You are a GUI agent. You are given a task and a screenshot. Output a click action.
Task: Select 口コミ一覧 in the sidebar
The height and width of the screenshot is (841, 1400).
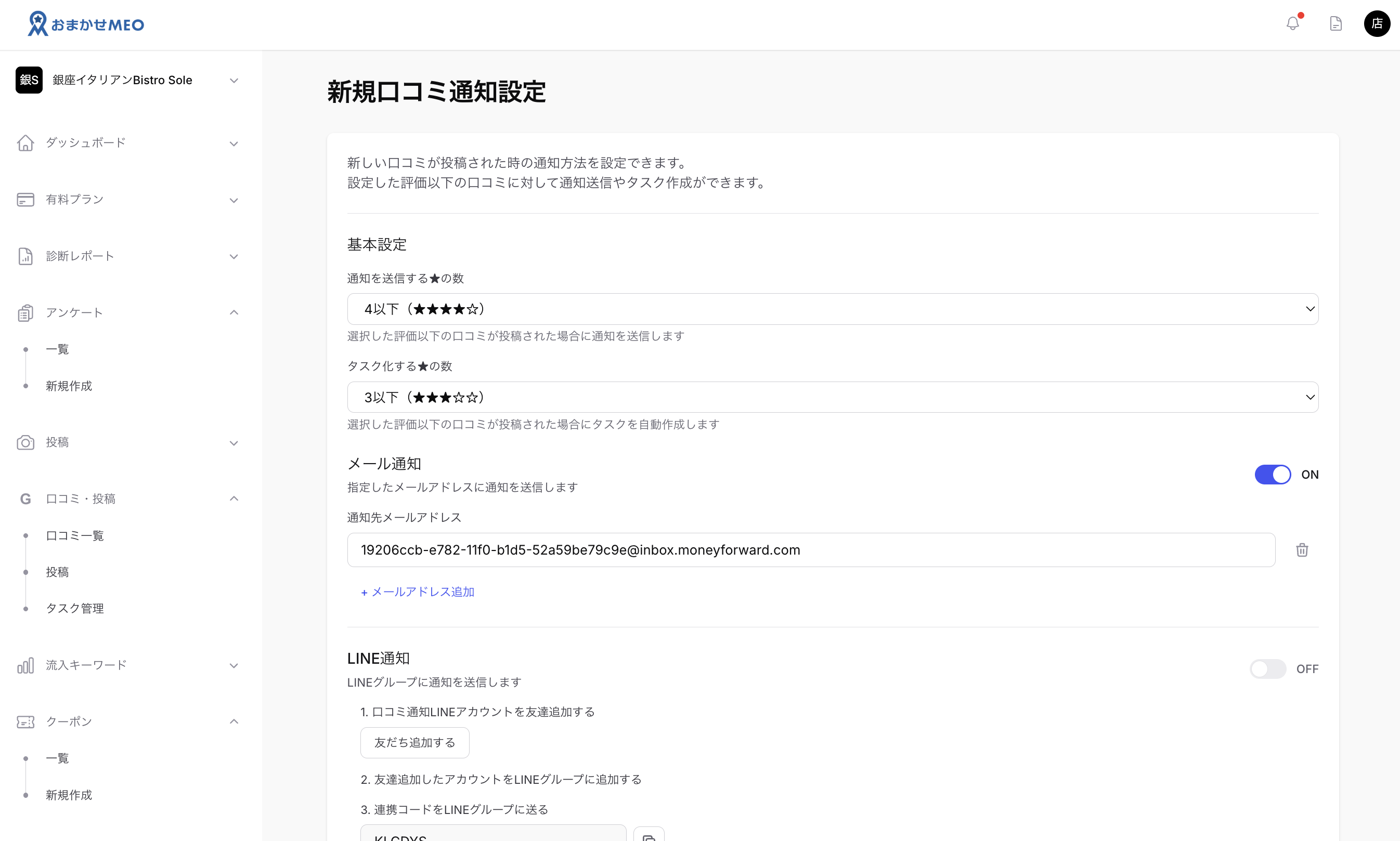click(x=74, y=535)
